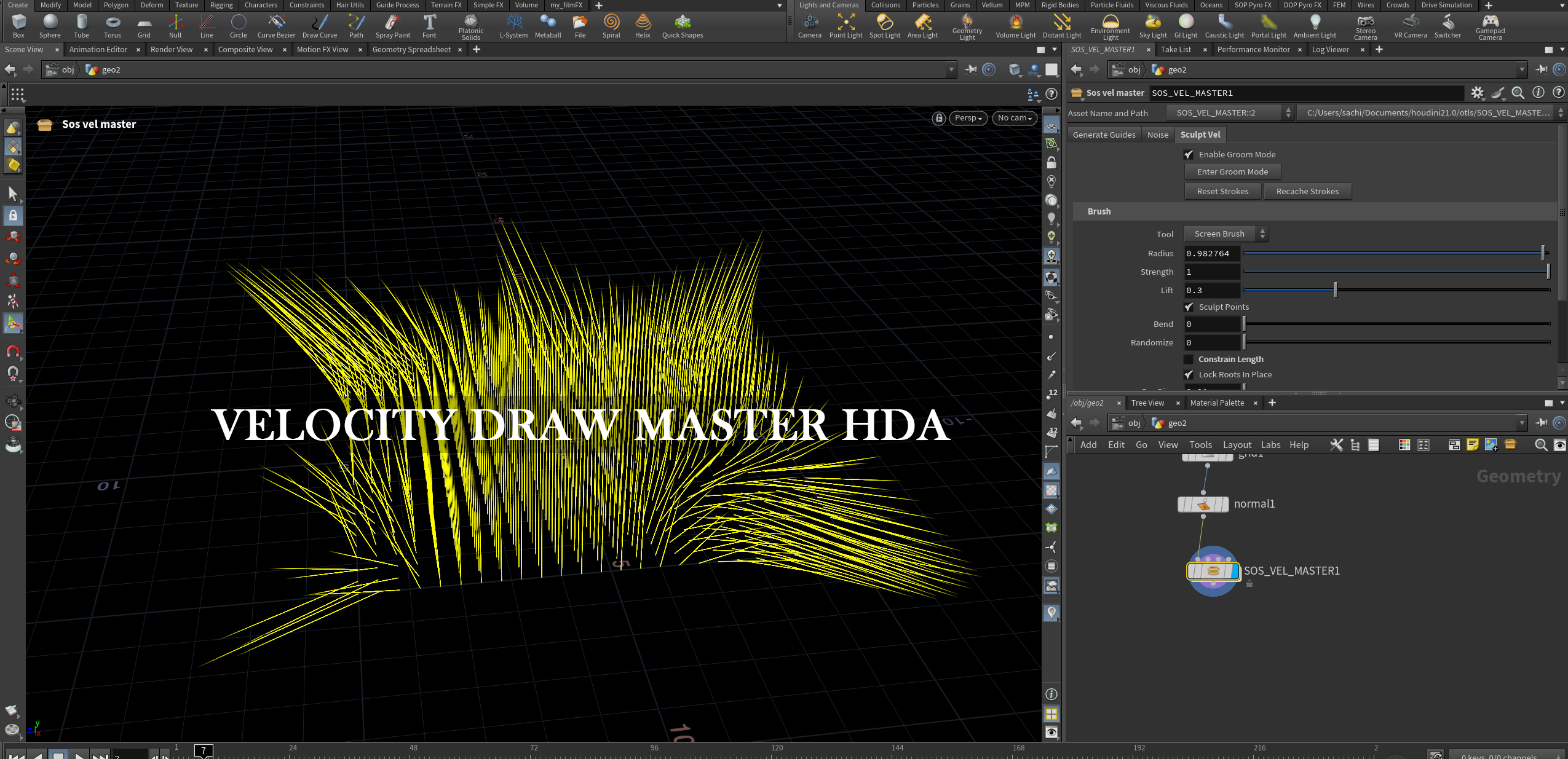Open the Layout menu in network editor

coord(1237,445)
